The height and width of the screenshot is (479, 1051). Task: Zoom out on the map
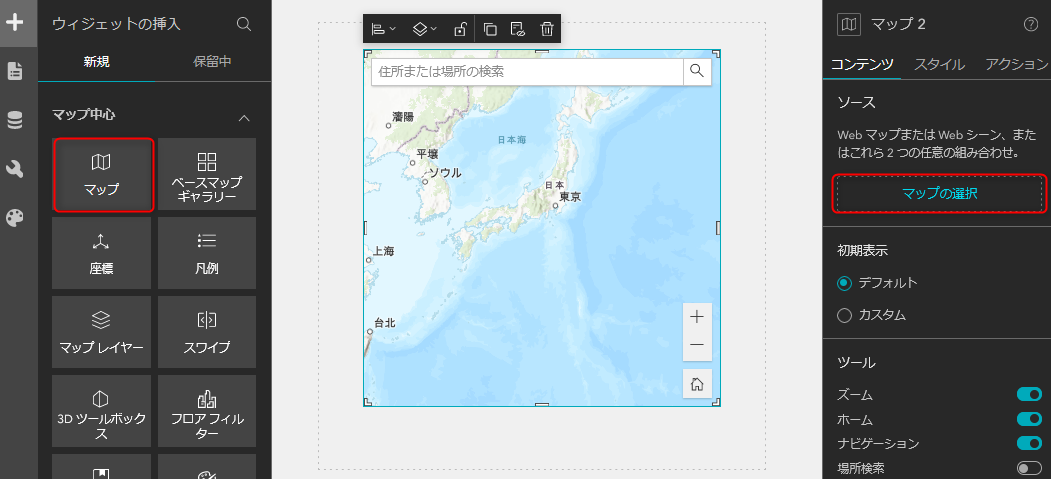pyautogui.click(x=697, y=345)
